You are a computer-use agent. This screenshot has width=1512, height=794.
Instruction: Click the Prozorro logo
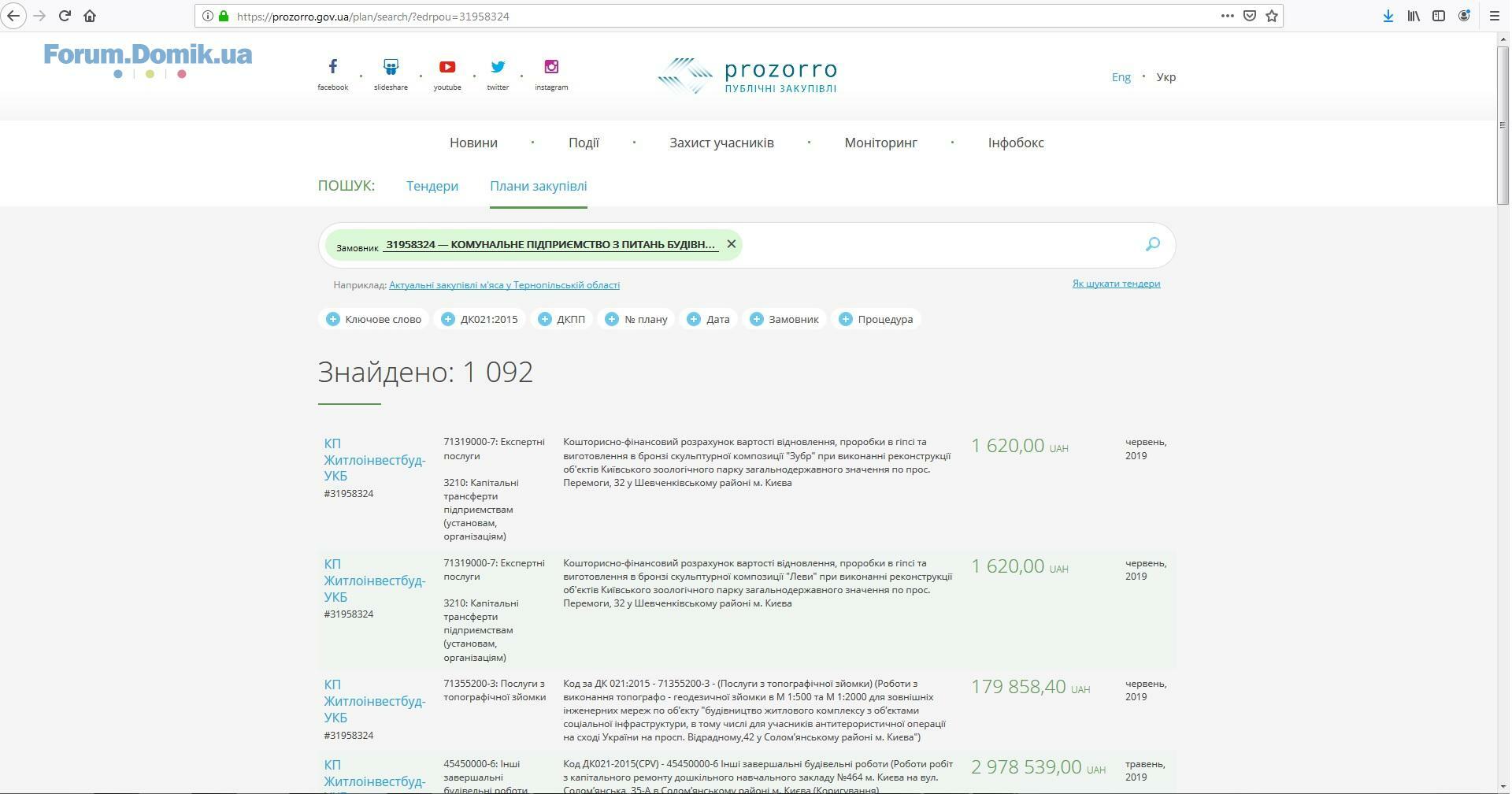tap(747, 76)
